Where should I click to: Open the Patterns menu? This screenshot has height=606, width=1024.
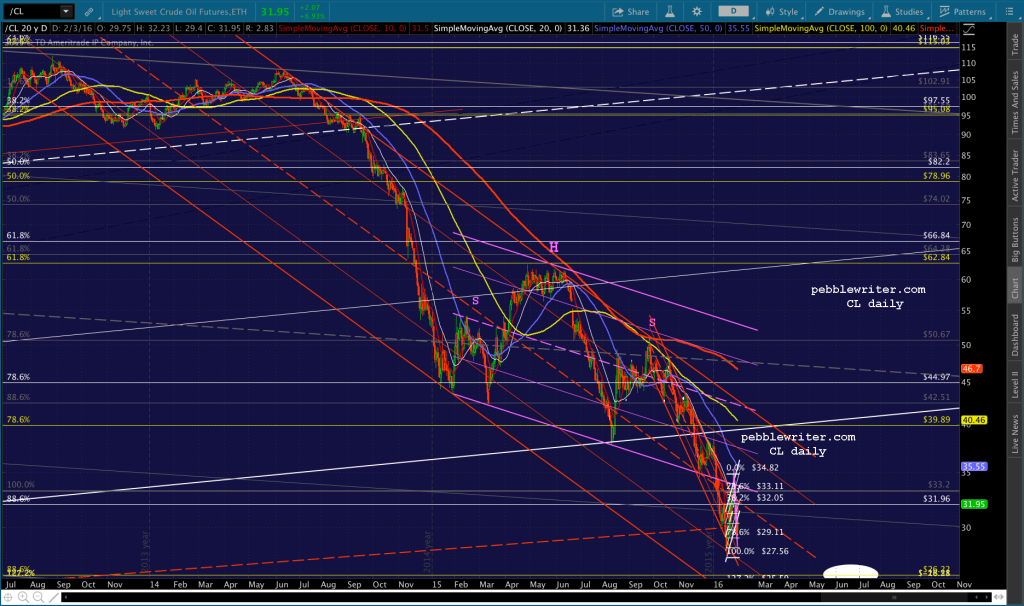(963, 12)
